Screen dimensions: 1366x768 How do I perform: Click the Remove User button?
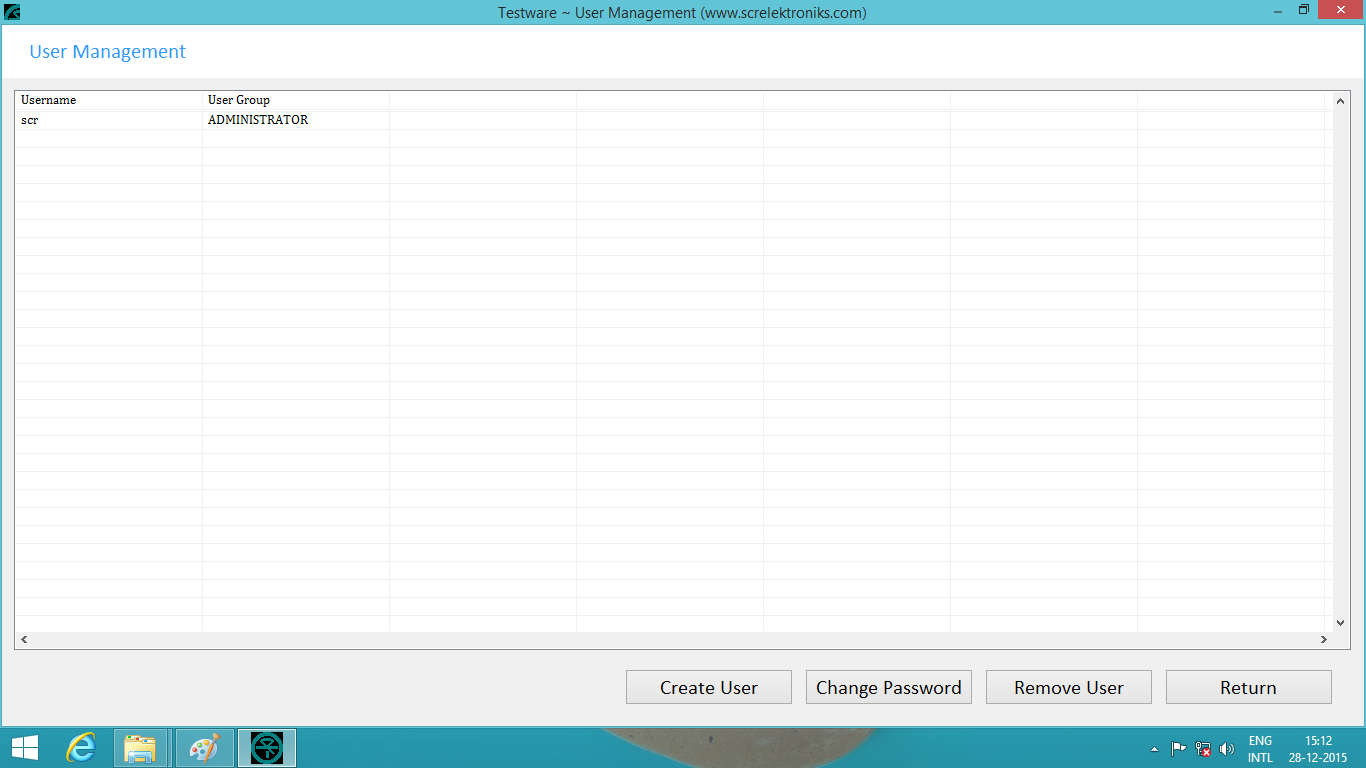pyautogui.click(x=1068, y=687)
